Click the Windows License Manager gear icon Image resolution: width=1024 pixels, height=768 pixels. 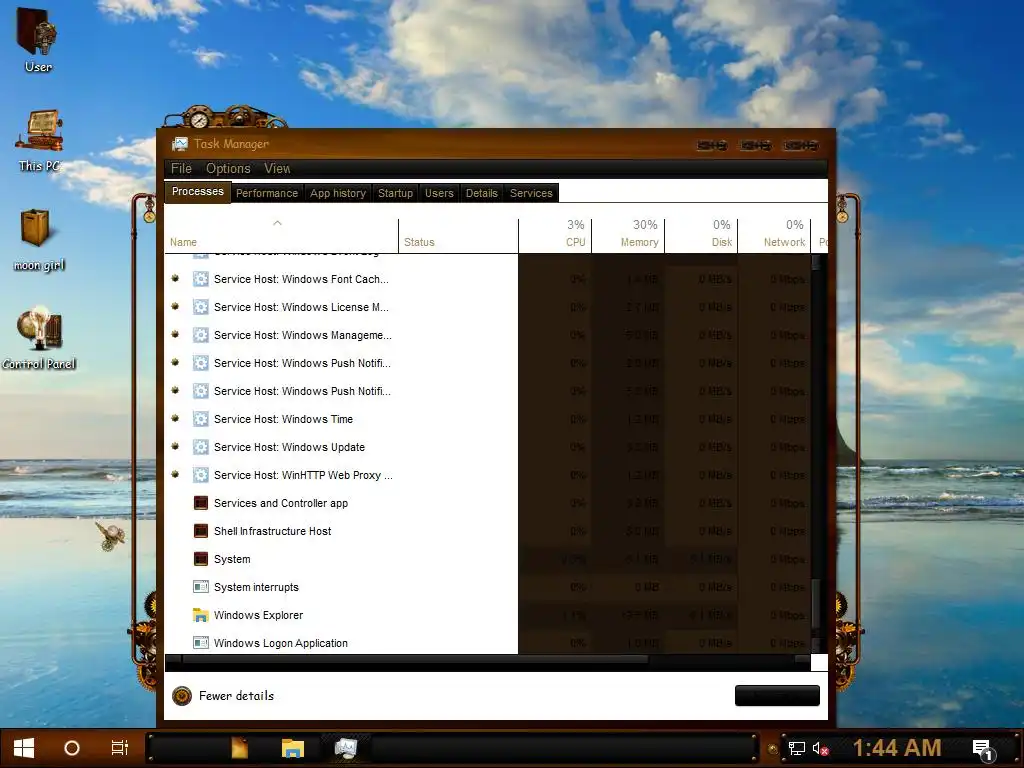200,307
